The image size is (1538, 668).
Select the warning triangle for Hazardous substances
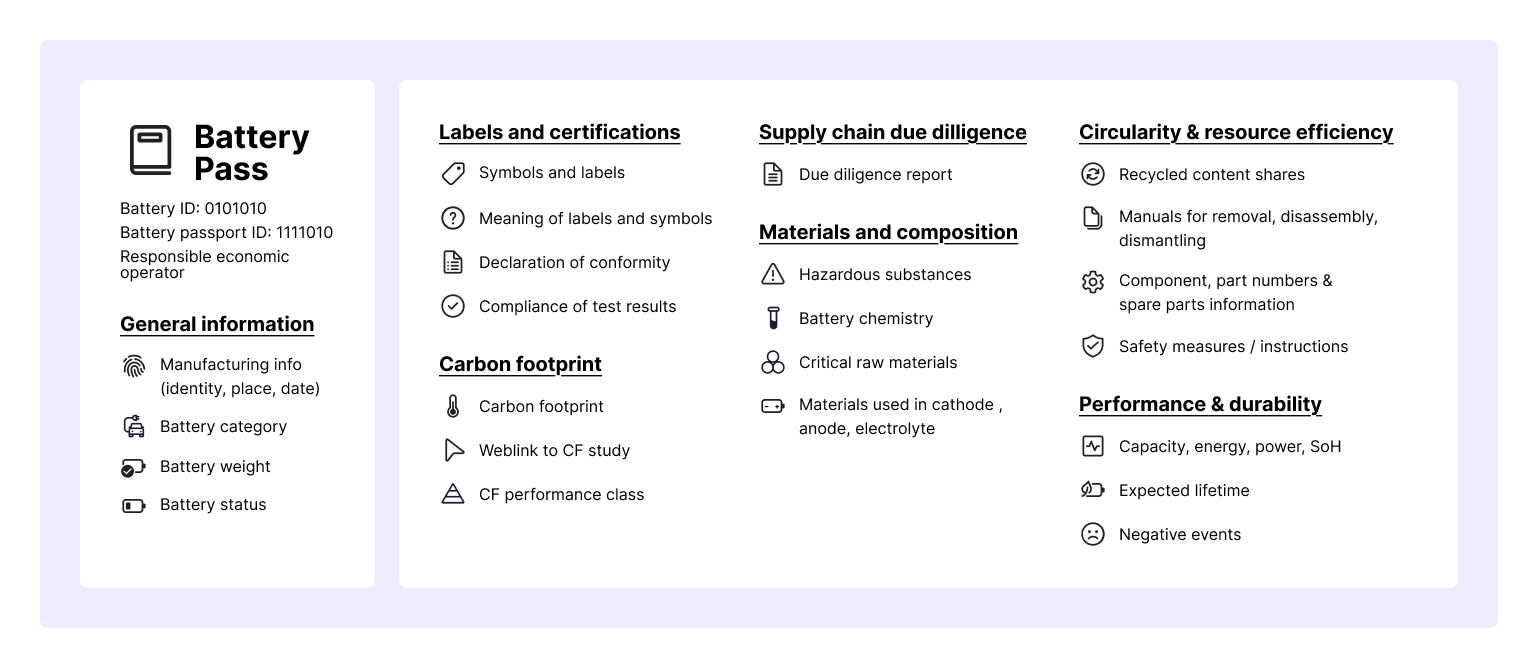(x=773, y=273)
